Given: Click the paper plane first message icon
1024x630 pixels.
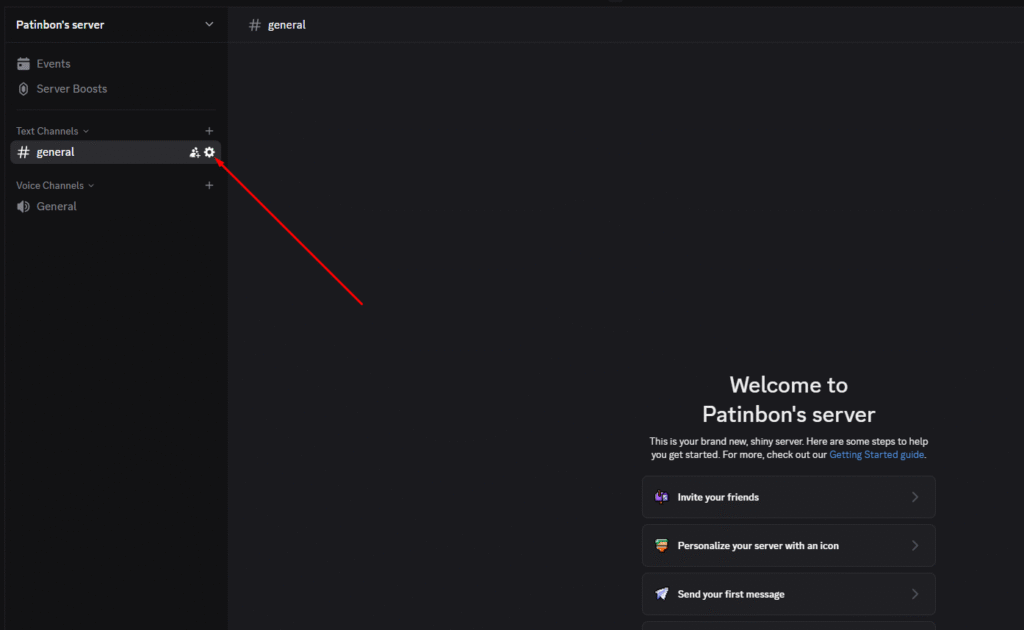Looking at the screenshot, I should pos(662,593).
